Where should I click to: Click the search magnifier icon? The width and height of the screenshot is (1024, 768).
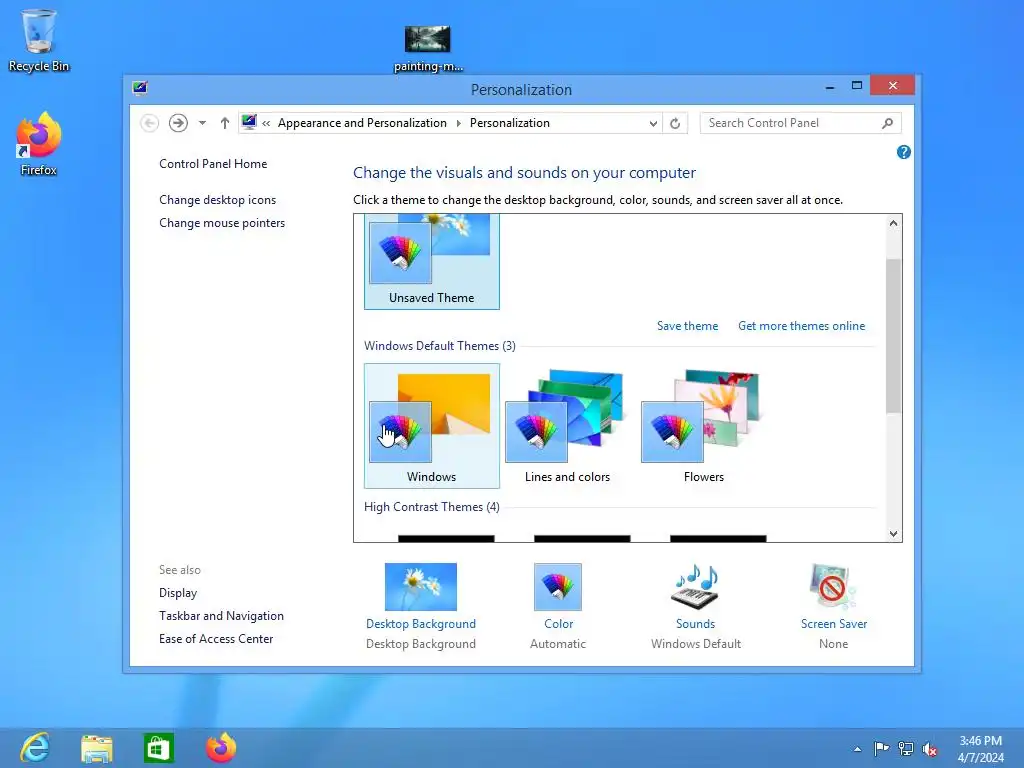(888, 123)
